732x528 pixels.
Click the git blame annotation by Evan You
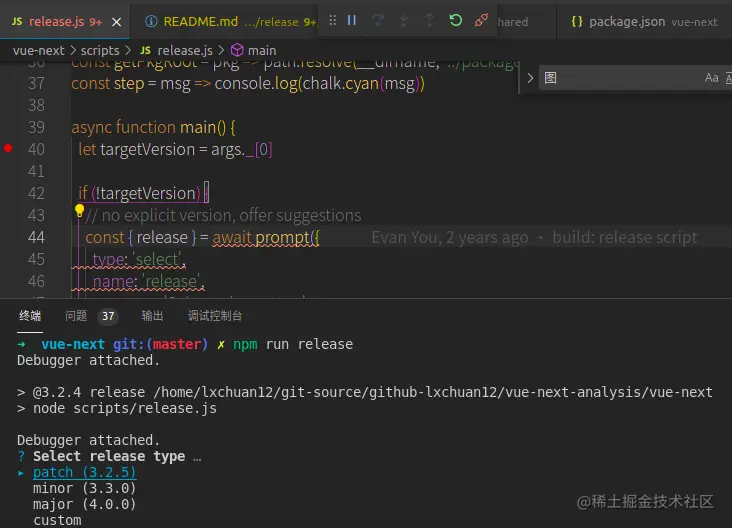pyautogui.click(x=534, y=237)
